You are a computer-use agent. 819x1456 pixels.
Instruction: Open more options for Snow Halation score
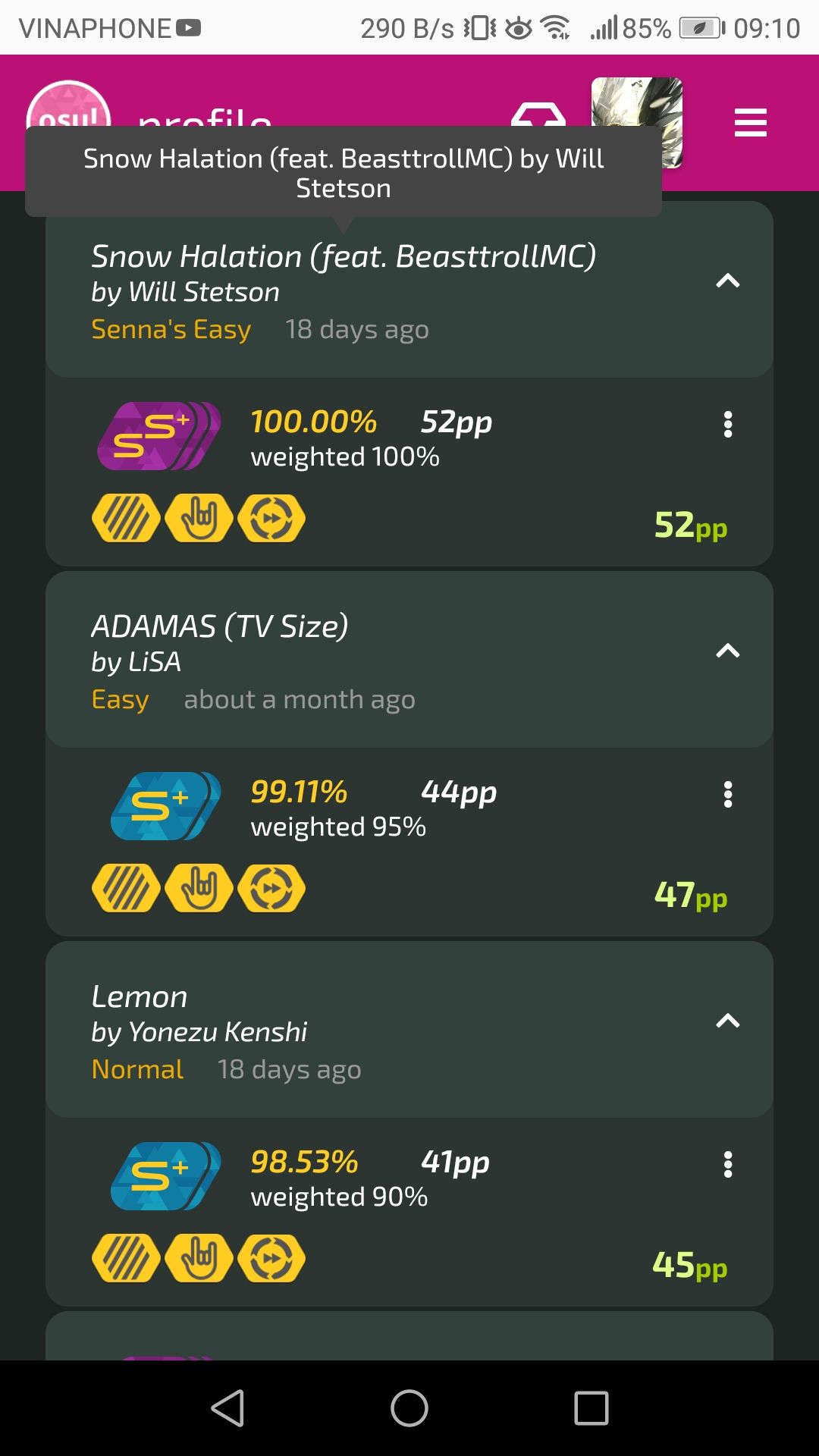click(x=728, y=425)
